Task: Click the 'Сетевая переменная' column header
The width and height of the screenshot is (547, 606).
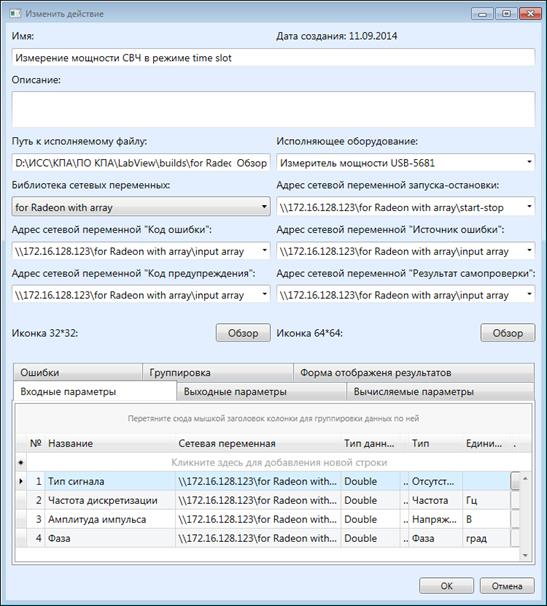Action: (x=258, y=443)
